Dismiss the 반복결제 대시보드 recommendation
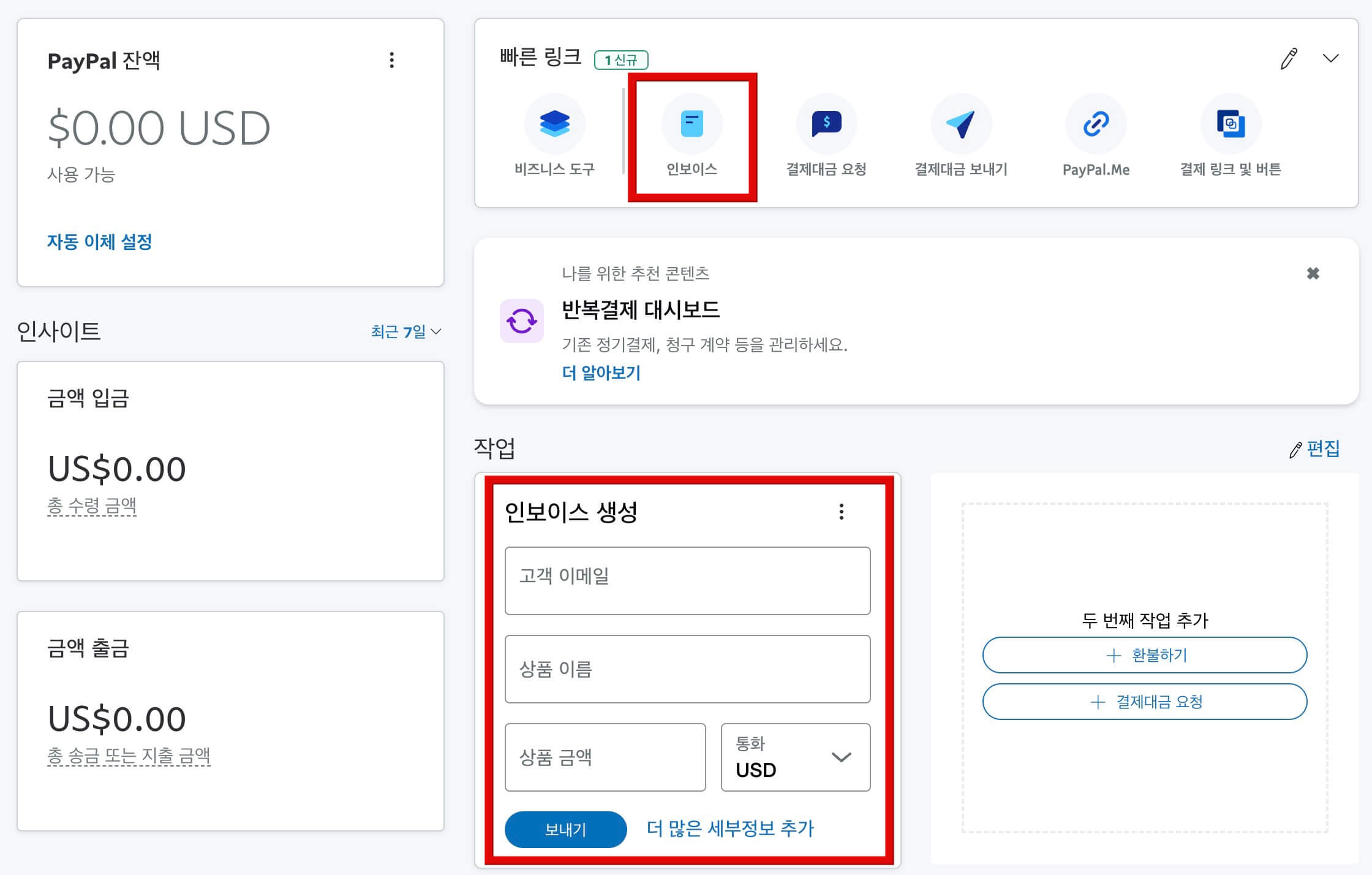This screenshot has width=1372, height=875. coord(1313,273)
